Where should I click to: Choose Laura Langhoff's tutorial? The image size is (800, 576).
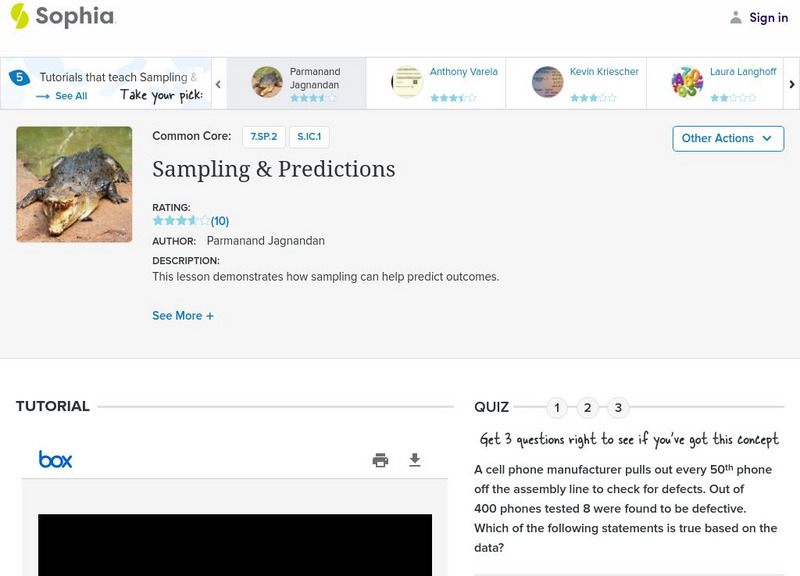[715, 83]
